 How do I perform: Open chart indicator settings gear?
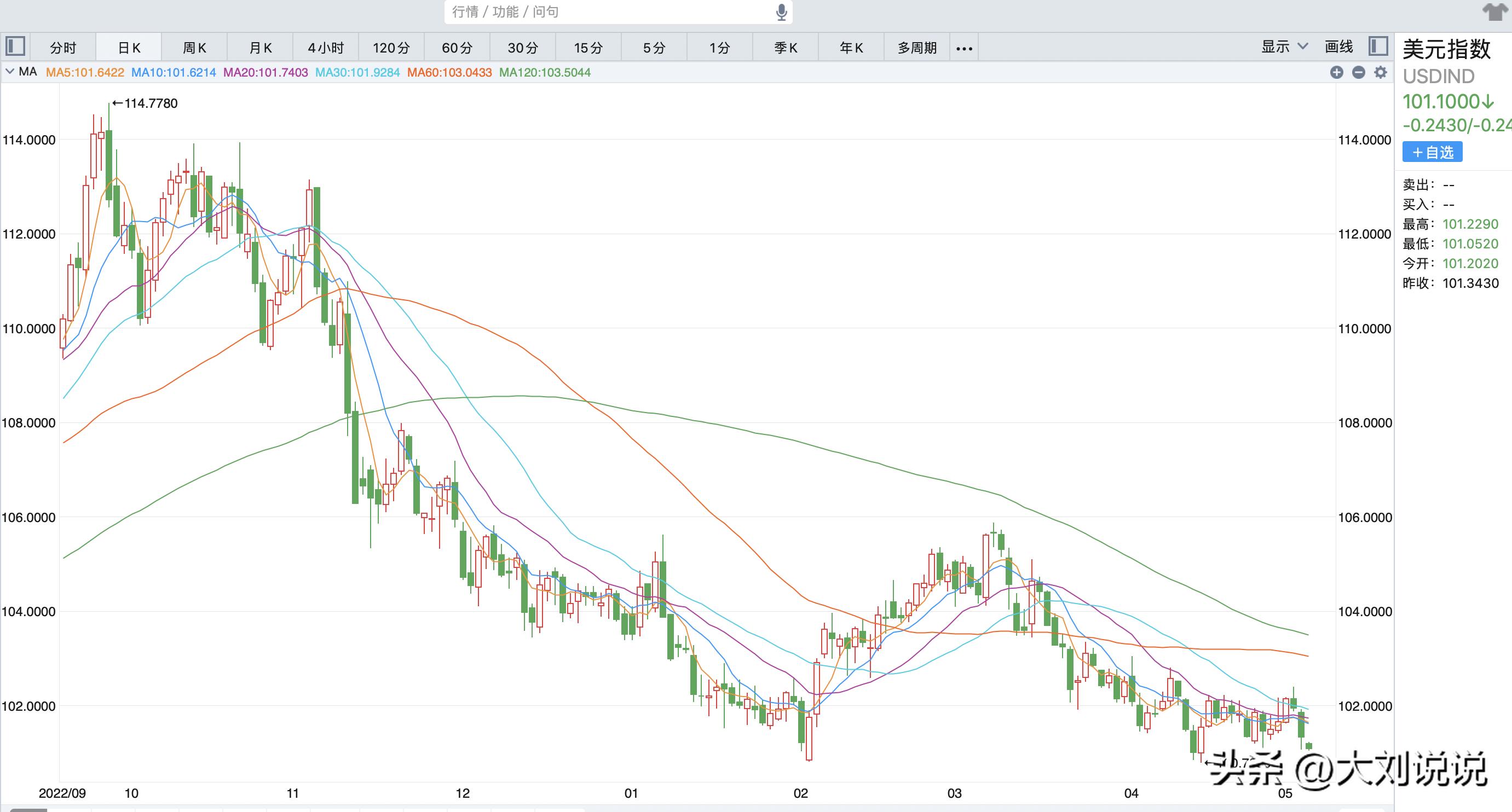coord(1381,72)
